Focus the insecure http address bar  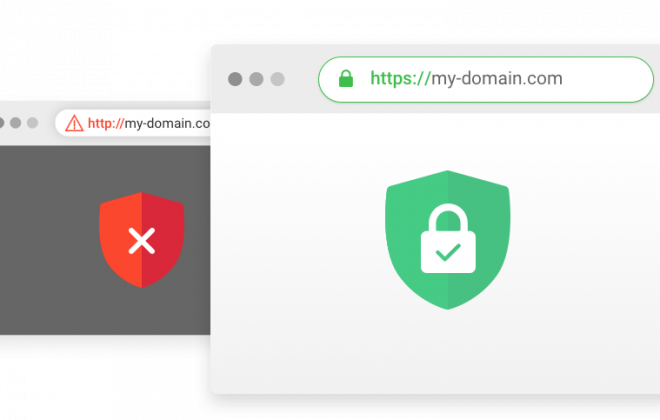click(133, 123)
